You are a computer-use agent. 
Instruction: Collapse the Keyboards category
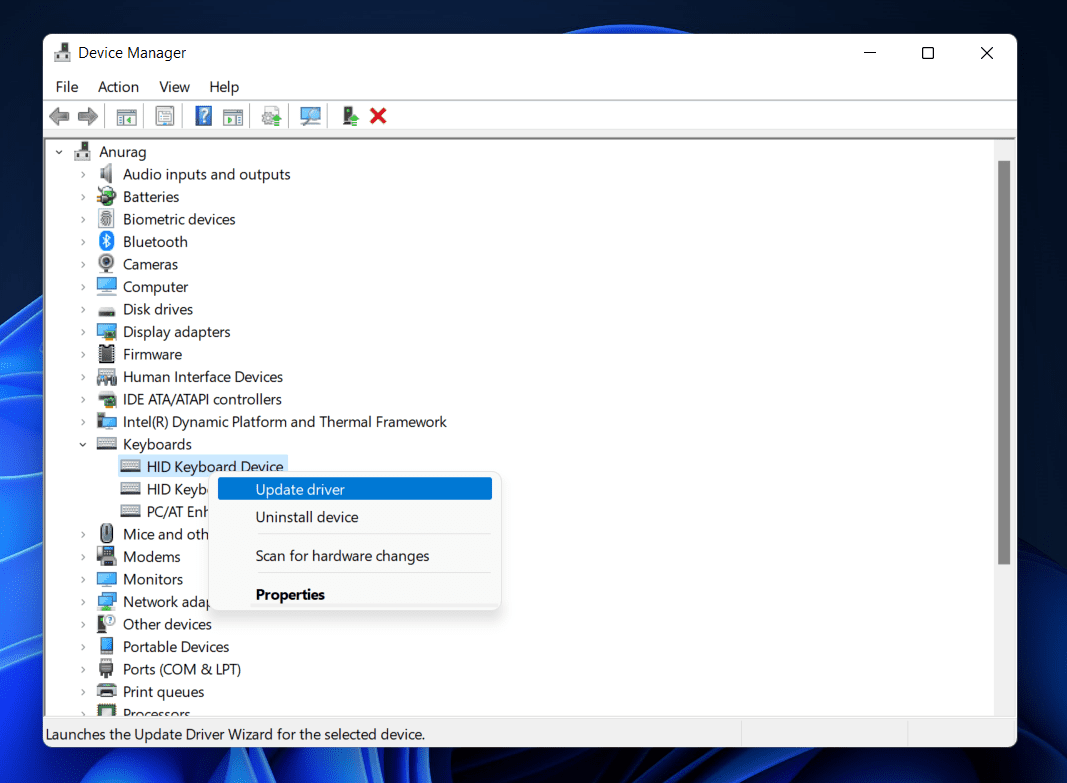[x=84, y=444]
